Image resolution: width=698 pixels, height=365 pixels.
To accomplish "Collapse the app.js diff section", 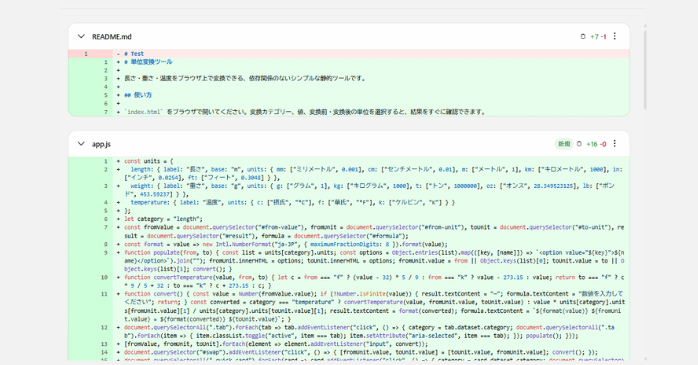I will pos(81,144).
